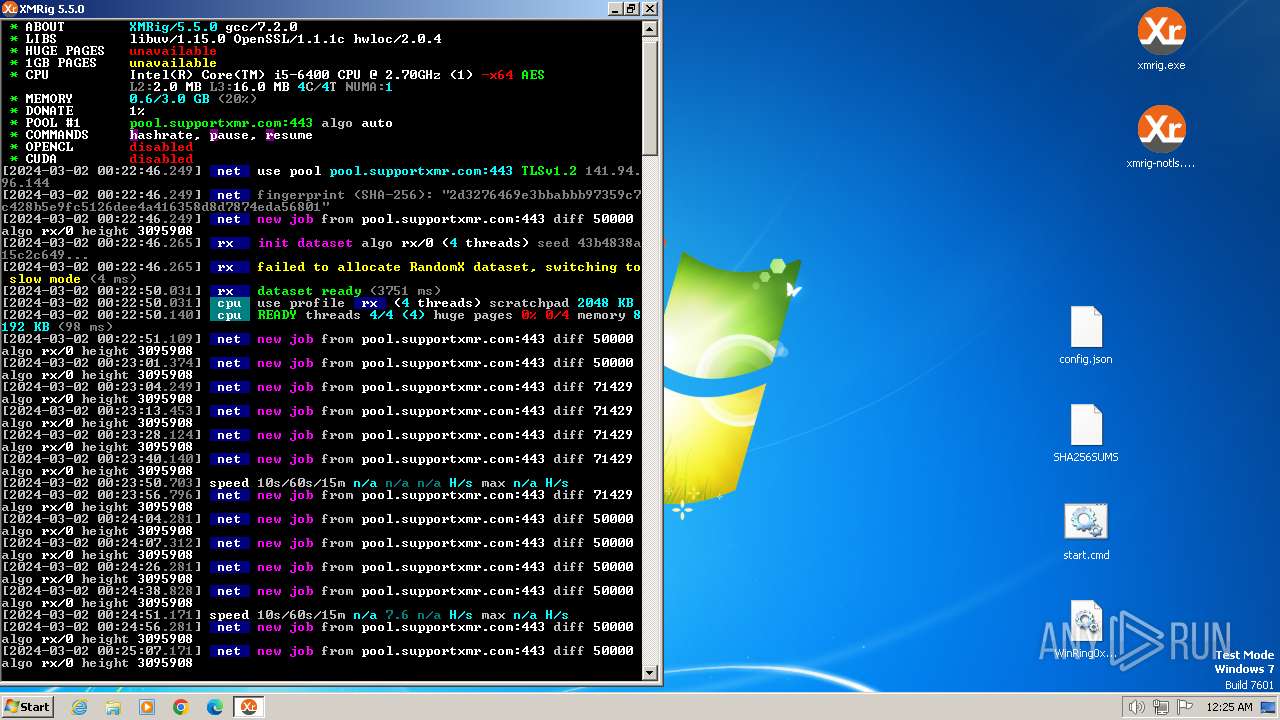The image size is (1280, 720).
Task: Click the 'dataset ready (3751 ms)' line
Action: pos(221,291)
